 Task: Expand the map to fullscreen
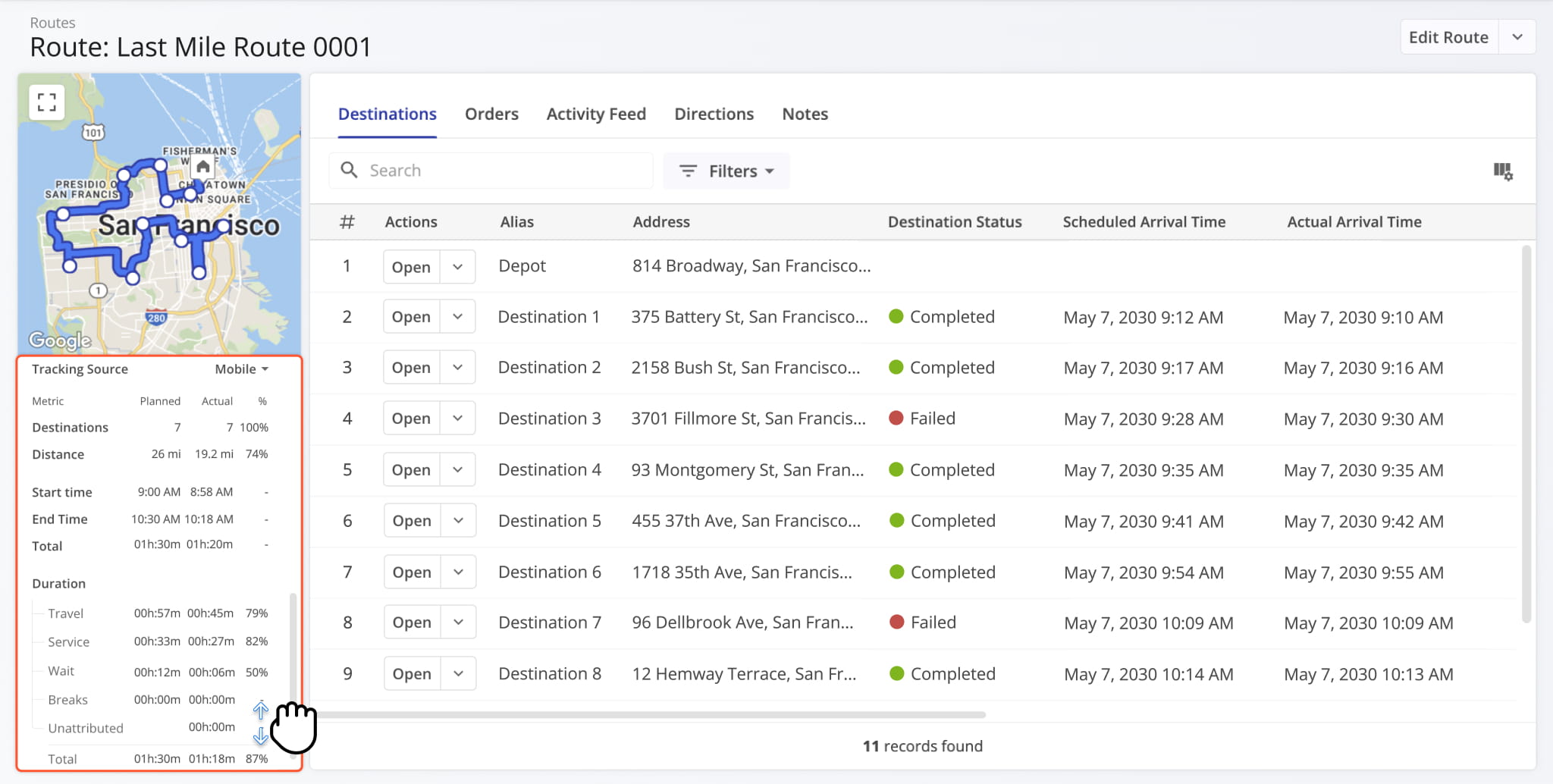click(x=47, y=102)
